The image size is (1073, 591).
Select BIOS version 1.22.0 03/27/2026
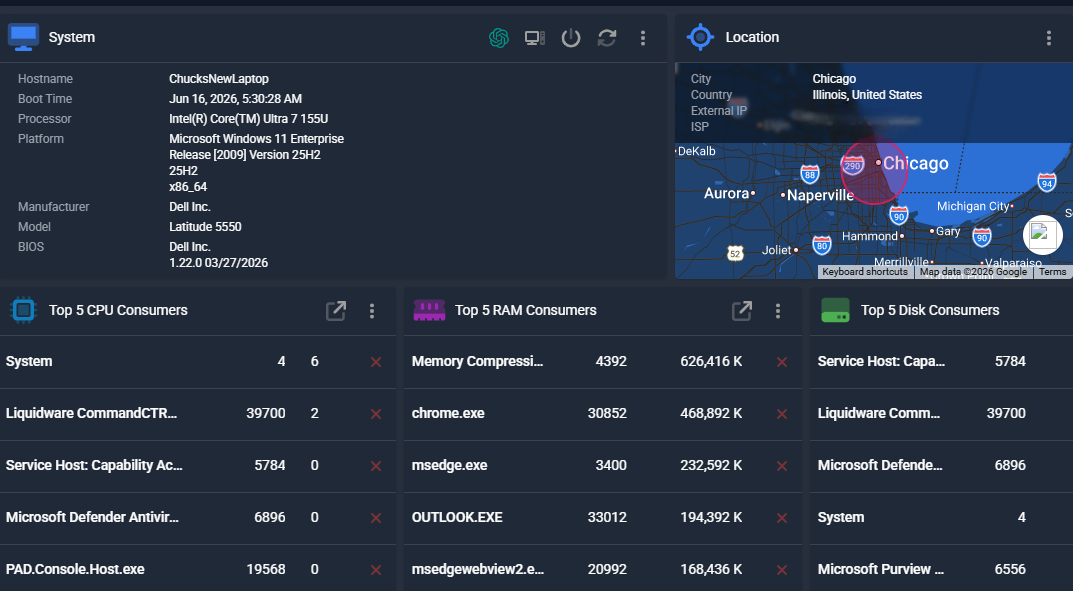pyautogui.click(x=218, y=263)
